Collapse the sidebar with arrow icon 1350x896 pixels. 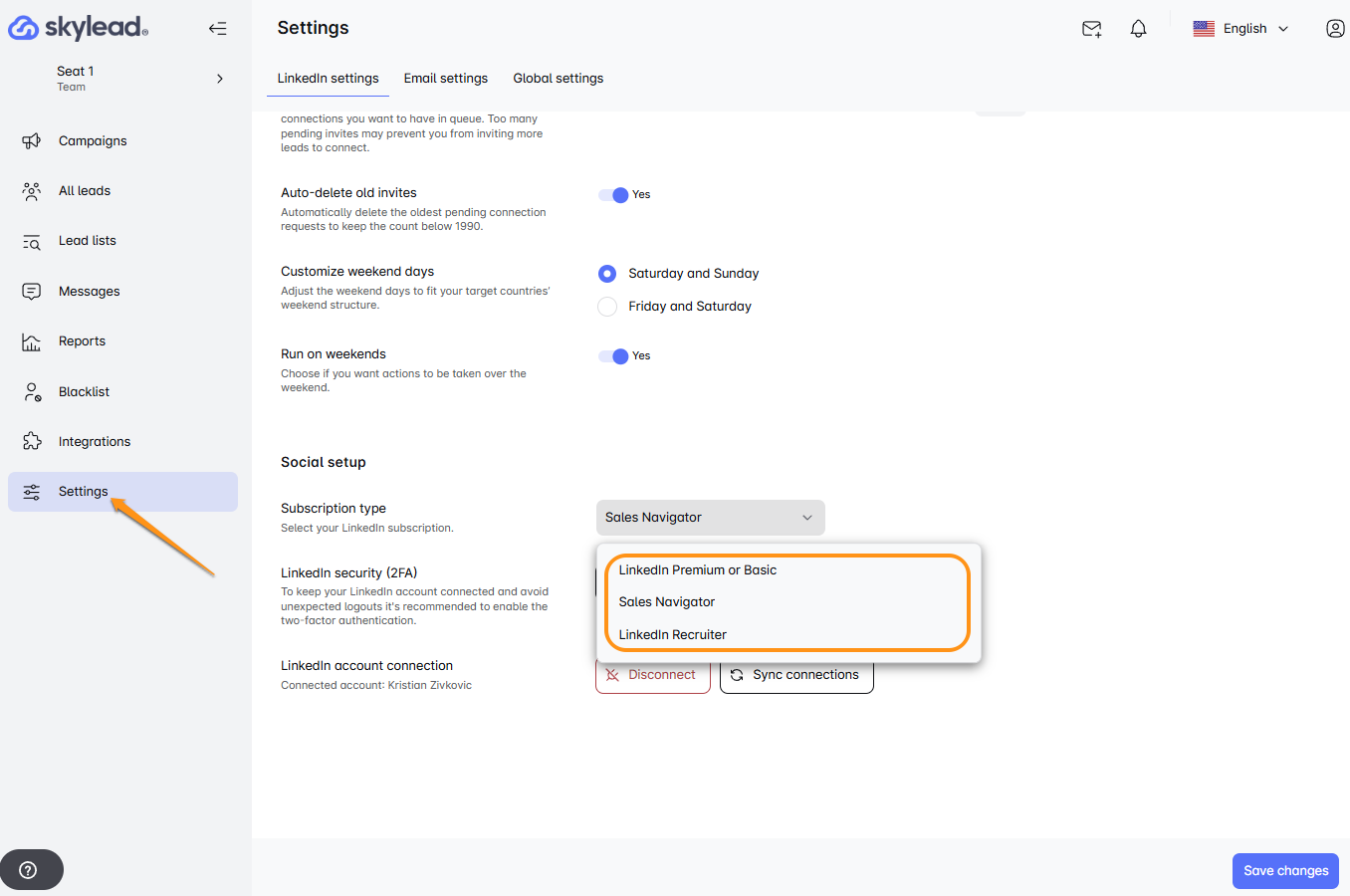point(217,29)
